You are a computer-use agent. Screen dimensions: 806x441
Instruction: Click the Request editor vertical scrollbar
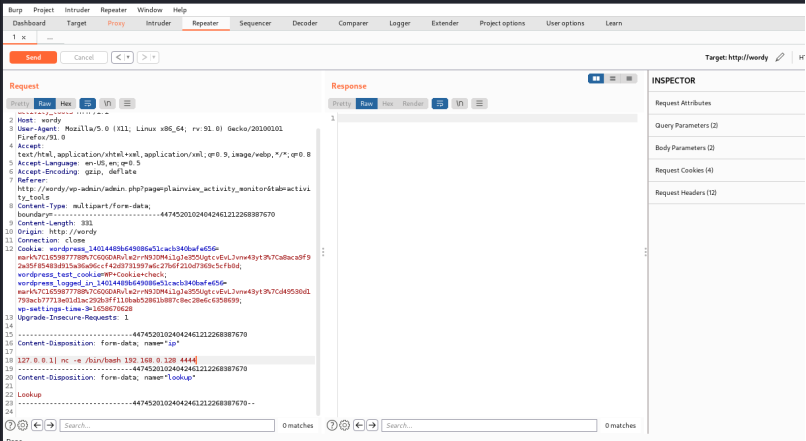click(318, 271)
